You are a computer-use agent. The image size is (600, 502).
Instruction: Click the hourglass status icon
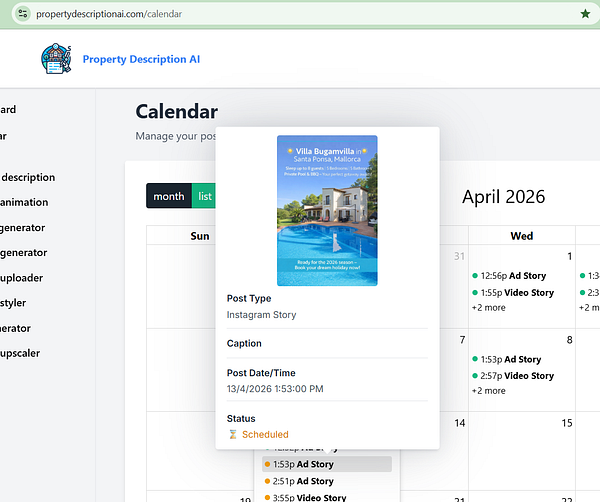point(233,435)
